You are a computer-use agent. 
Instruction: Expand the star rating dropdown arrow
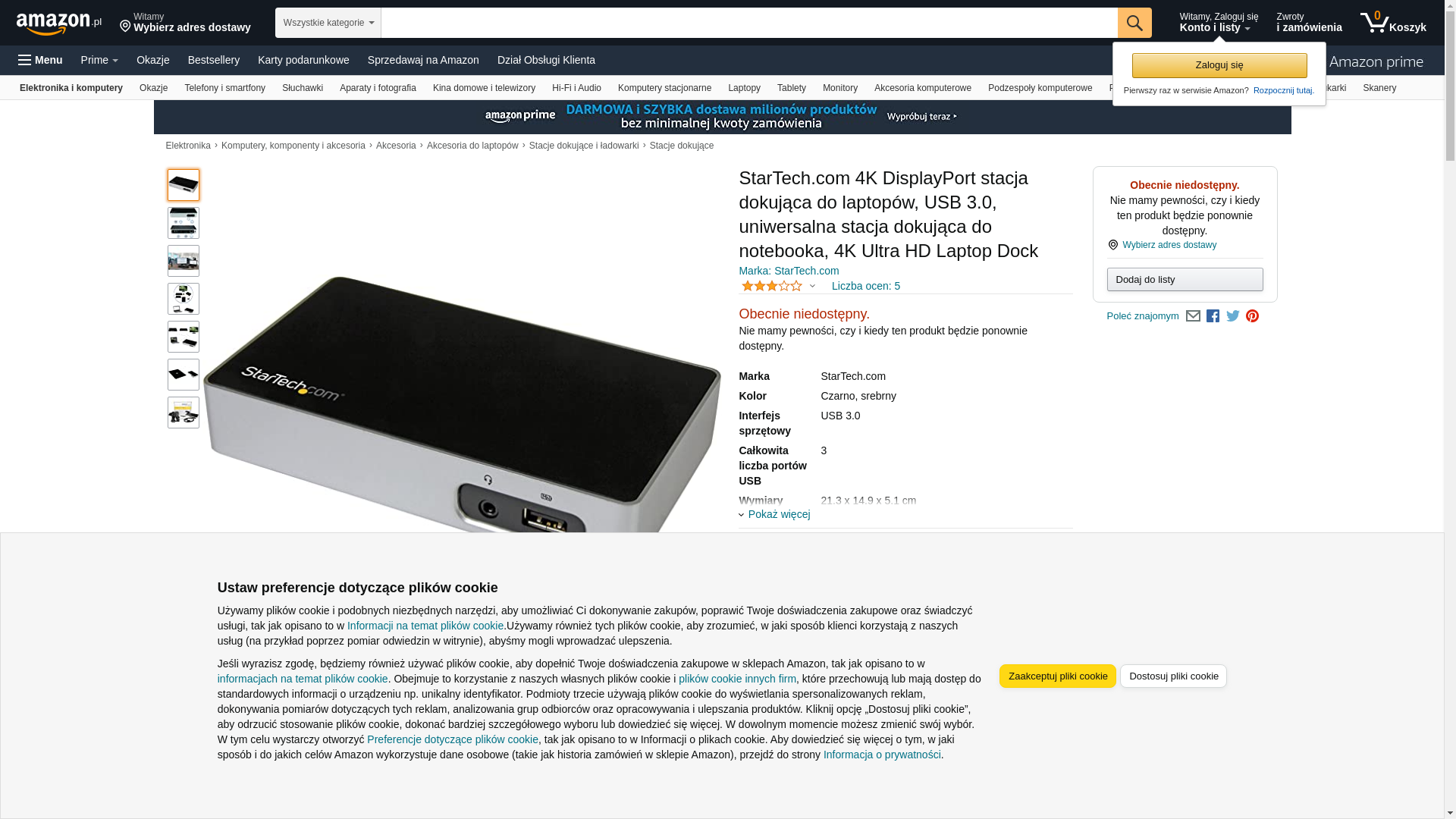[x=812, y=287]
